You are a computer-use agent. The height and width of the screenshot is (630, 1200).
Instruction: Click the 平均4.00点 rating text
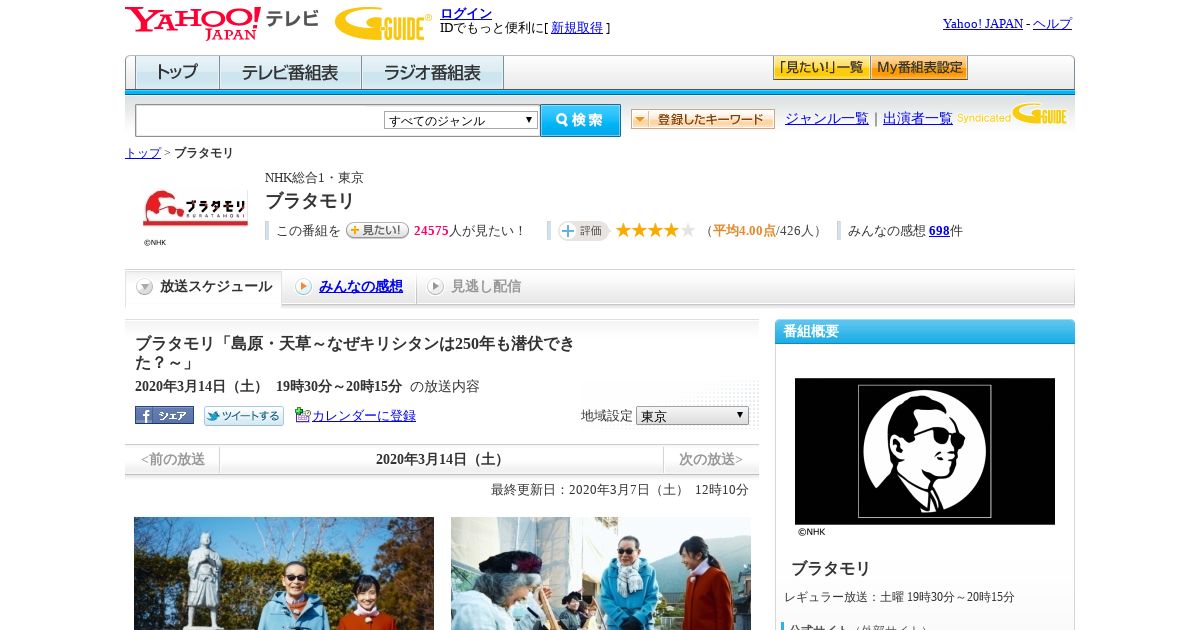pyautogui.click(x=745, y=231)
